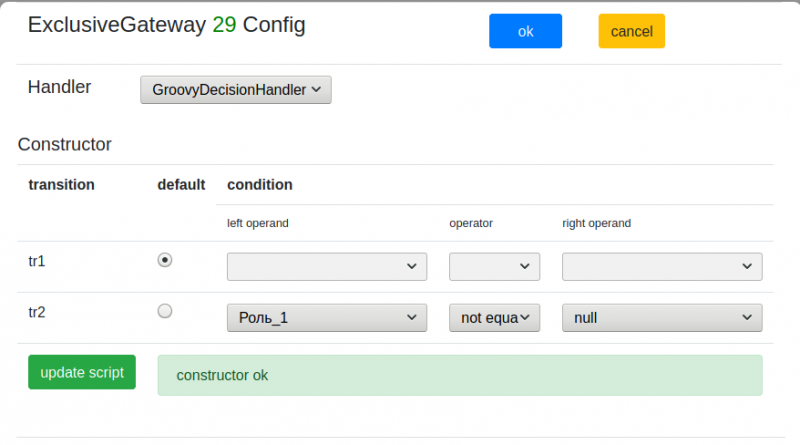This screenshot has width=800, height=445.
Task: Confirm the config with the ok button
Action: (525, 31)
